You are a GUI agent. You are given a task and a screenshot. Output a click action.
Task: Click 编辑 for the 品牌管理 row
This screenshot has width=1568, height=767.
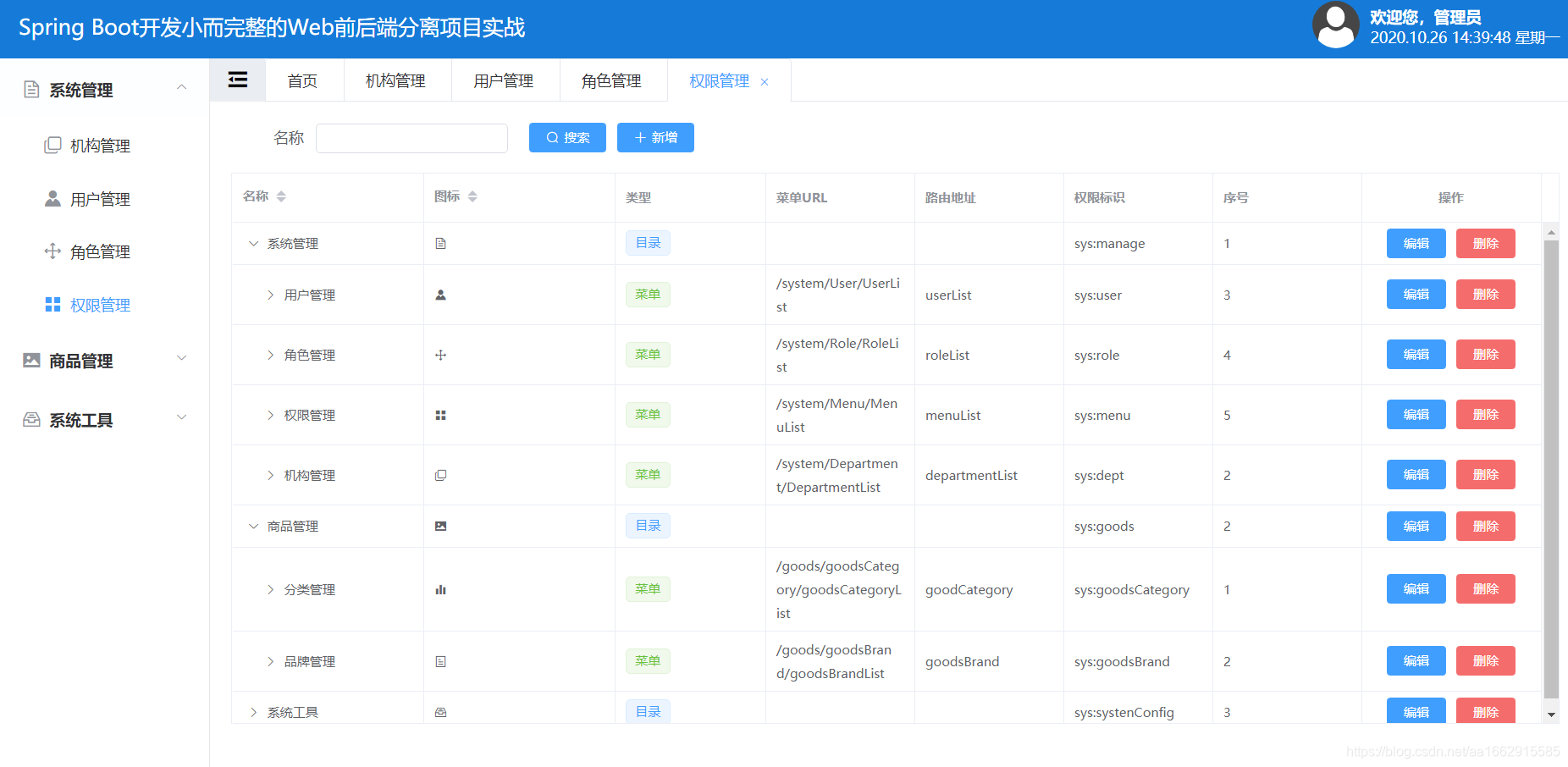point(1416,660)
